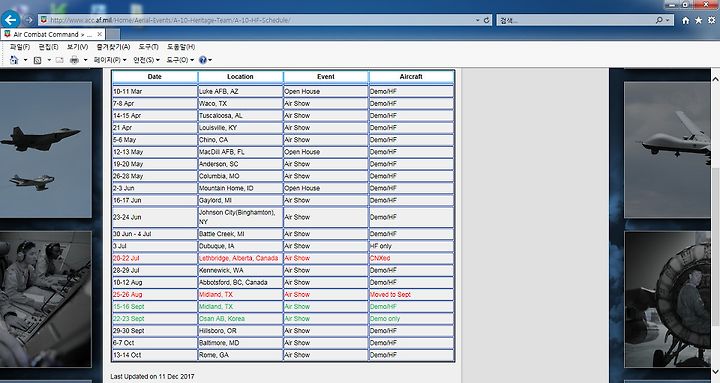Image resolution: width=720 pixels, height=383 pixels.
Task: Click the site favicon in address bar
Action: pos(44,20)
